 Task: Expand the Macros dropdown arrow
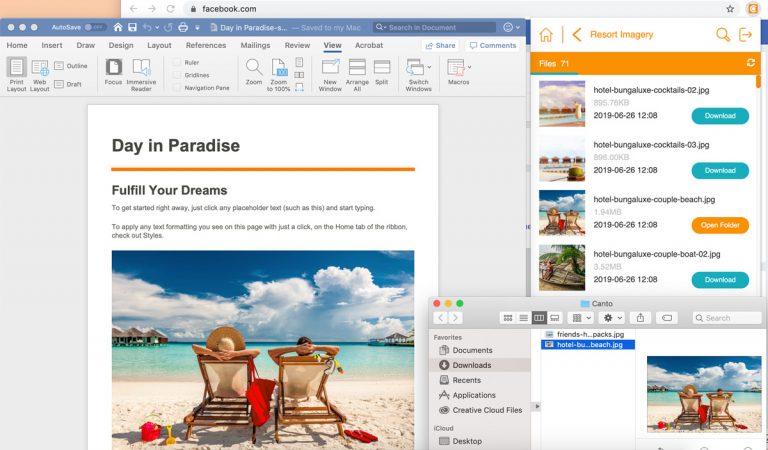point(470,67)
